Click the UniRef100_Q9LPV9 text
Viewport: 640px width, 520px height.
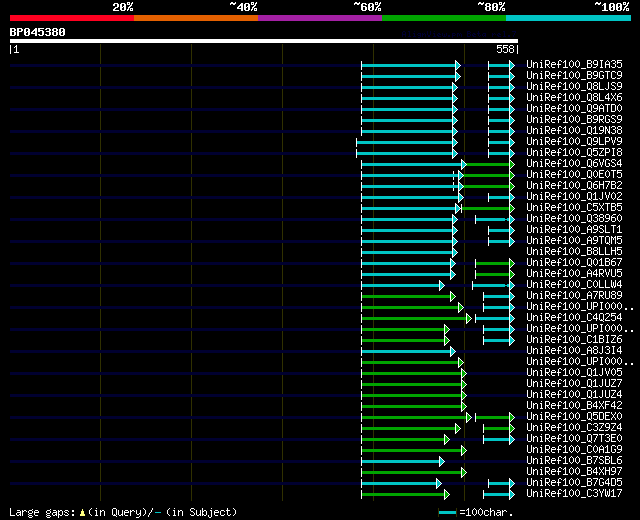(574, 142)
